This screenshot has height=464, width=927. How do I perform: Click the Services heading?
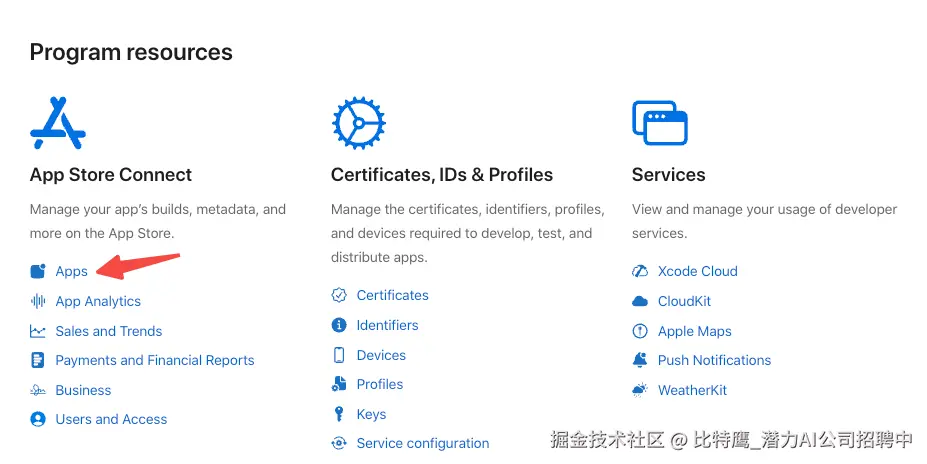click(x=669, y=175)
